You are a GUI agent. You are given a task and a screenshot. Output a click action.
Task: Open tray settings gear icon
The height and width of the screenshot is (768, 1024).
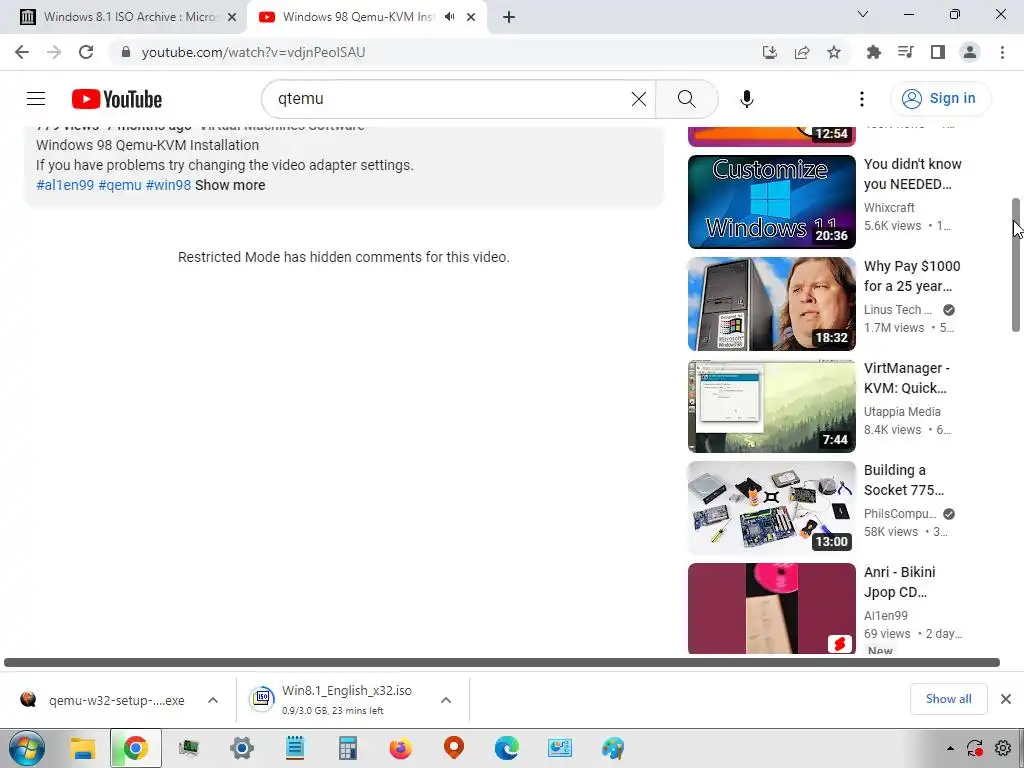point(1003,748)
